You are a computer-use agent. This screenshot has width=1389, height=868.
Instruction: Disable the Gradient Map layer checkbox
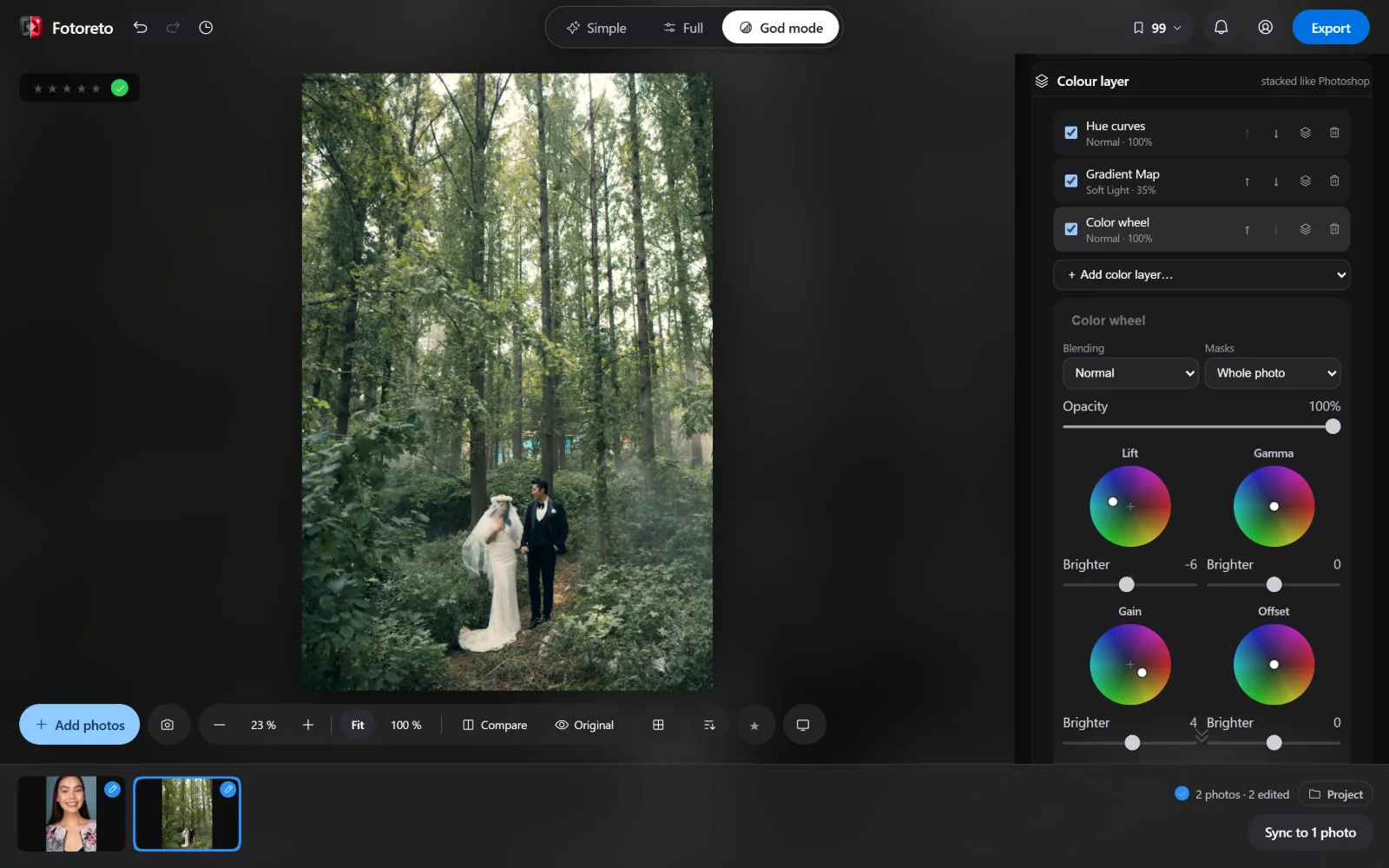tap(1071, 181)
